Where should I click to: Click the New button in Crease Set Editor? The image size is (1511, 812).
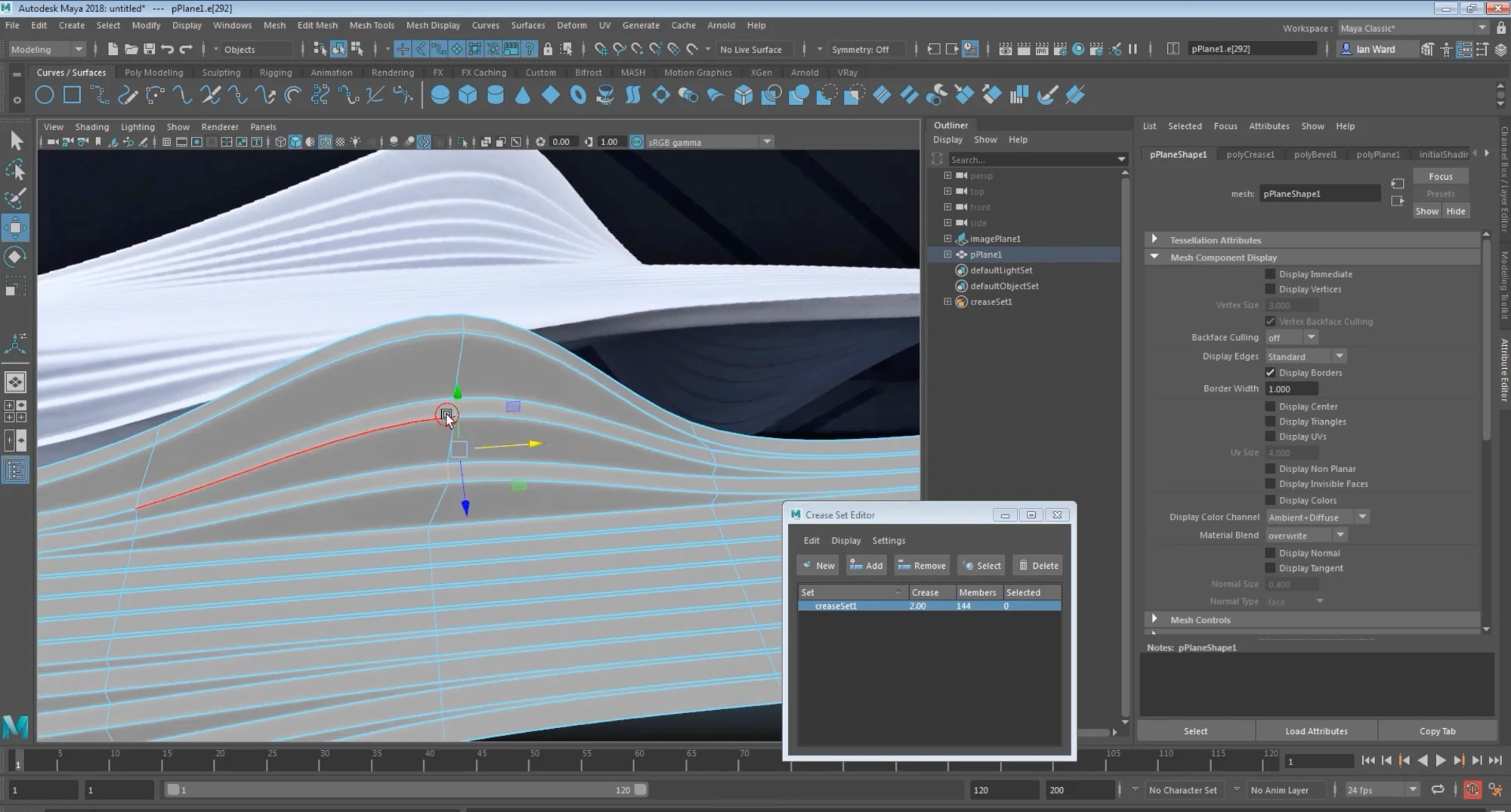[819, 566]
